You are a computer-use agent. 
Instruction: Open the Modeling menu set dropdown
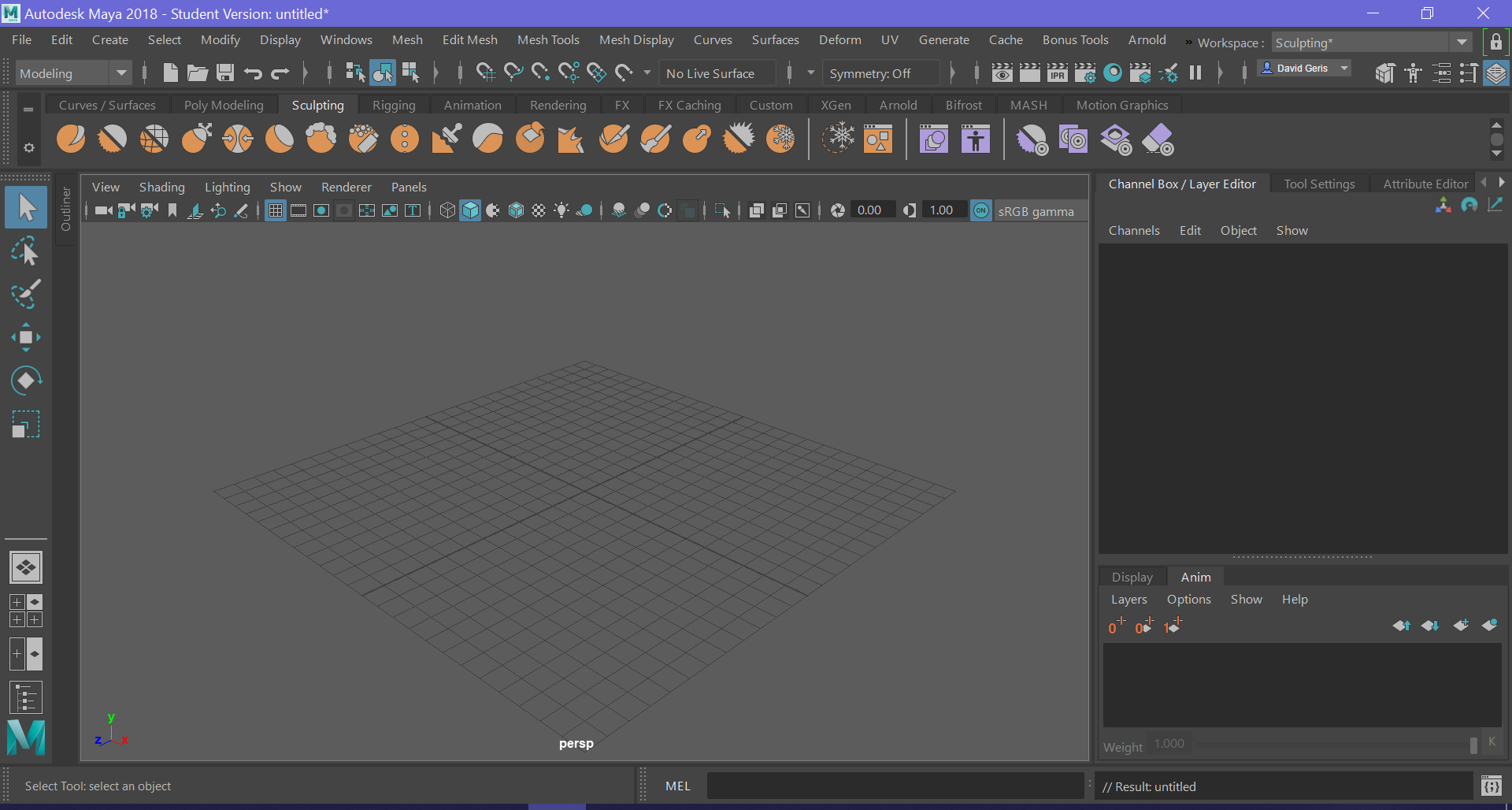[121, 72]
